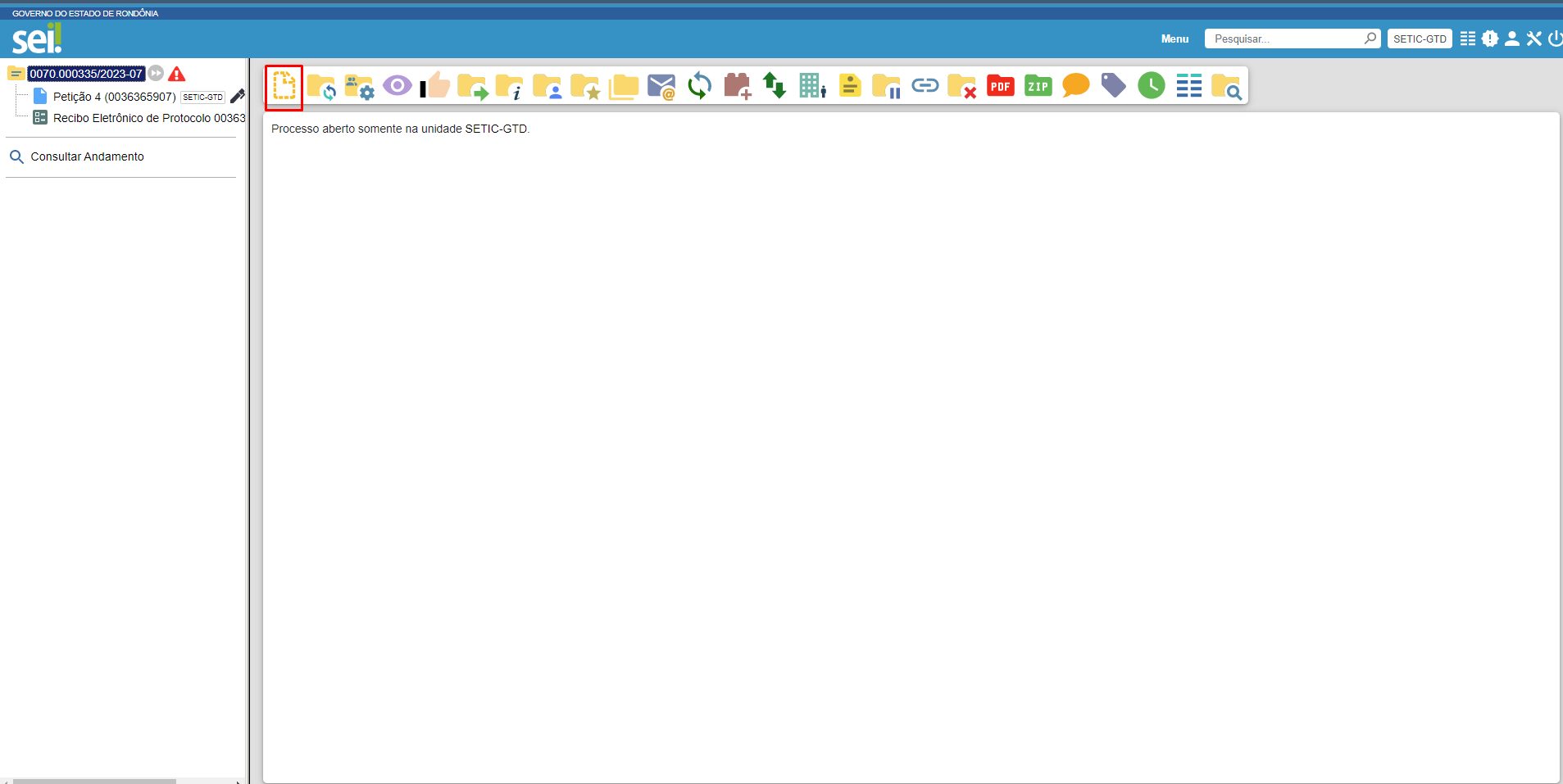Click the green up-down arrows icon
Viewport: 1563px width, 784px height.
click(x=775, y=85)
